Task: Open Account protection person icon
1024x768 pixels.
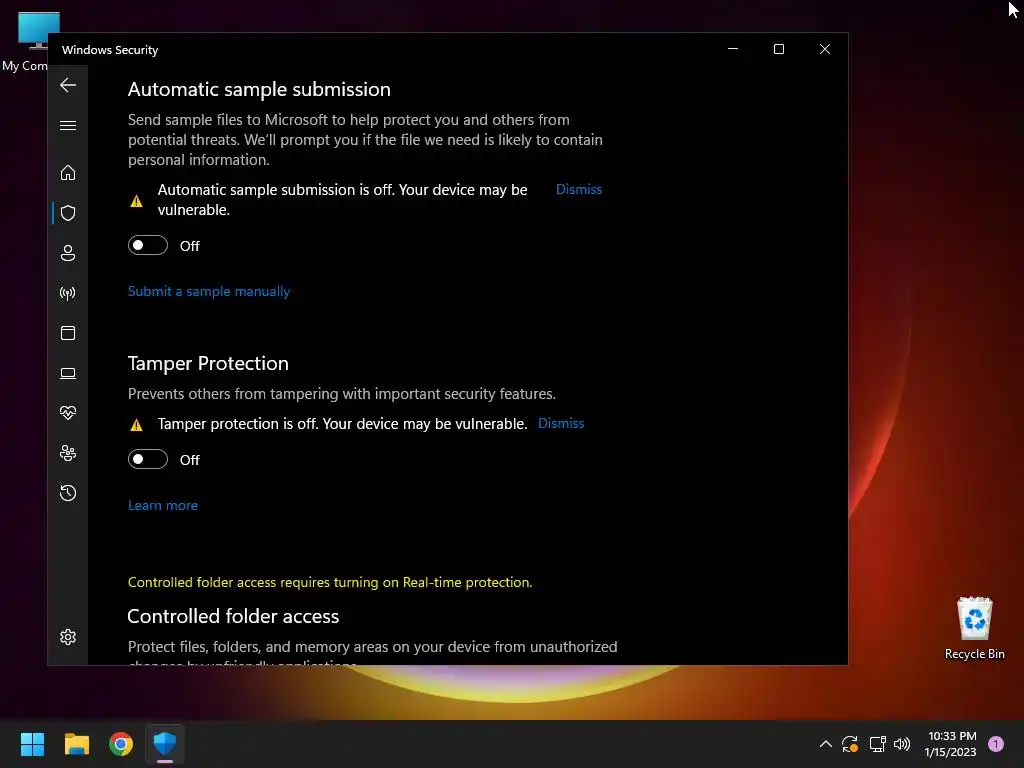Action: (x=68, y=253)
